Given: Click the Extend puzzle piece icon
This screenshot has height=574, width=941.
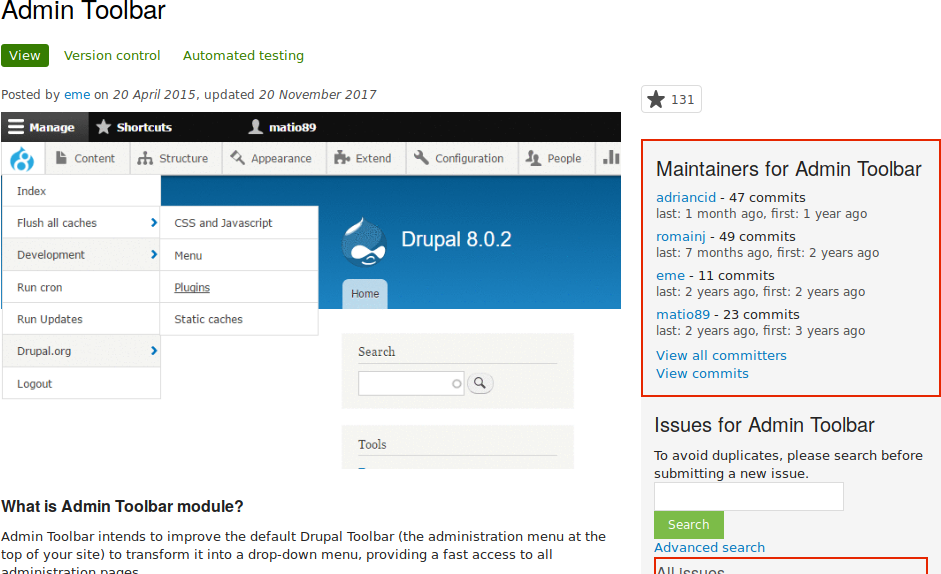Looking at the screenshot, I should 341,158.
